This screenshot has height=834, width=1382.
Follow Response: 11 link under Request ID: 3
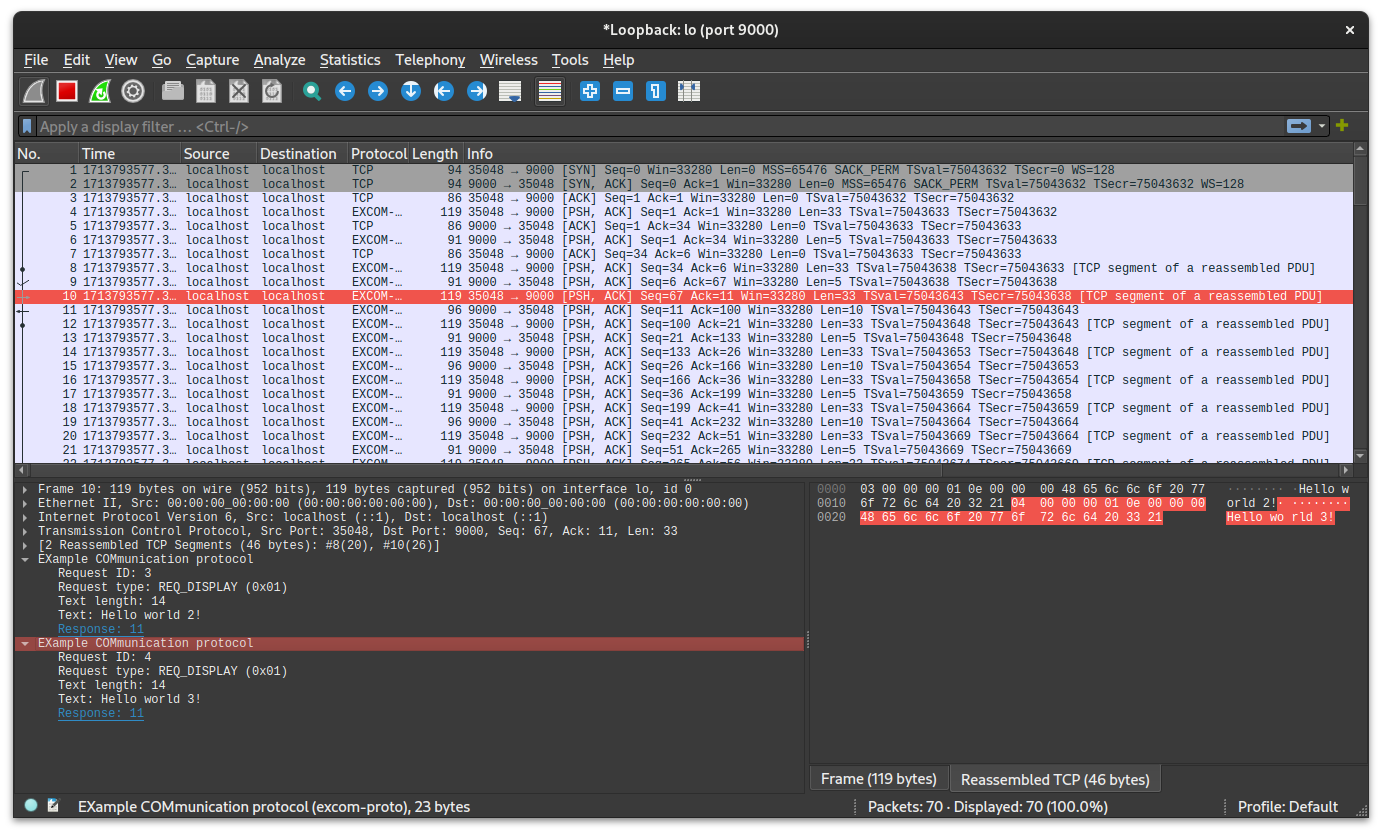[x=100, y=629]
